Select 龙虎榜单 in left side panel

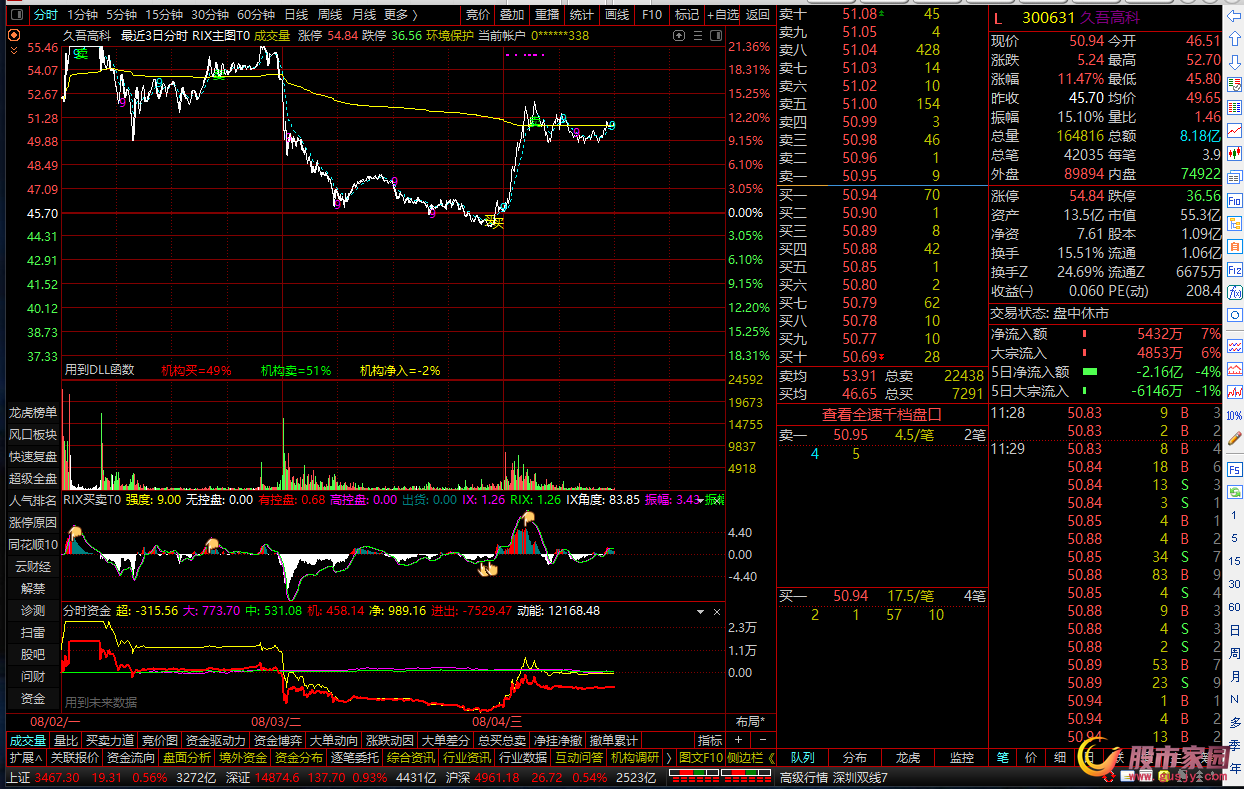(33, 413)
